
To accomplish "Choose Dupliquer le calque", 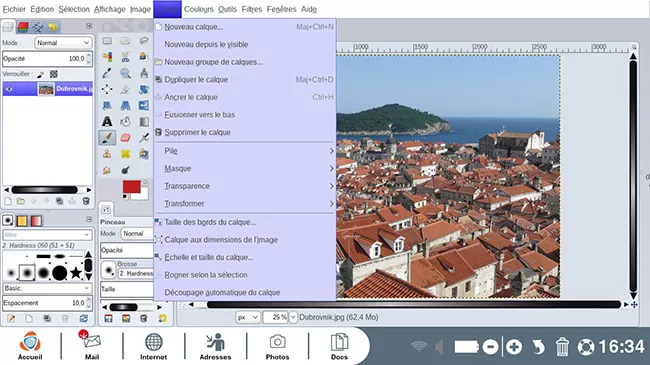I will pos(245,80).
